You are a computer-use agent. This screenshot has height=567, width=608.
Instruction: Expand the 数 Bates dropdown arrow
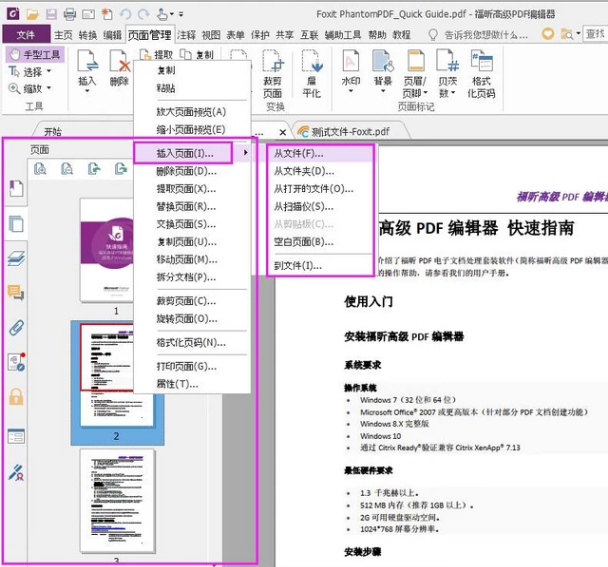(x=453, y=93)
